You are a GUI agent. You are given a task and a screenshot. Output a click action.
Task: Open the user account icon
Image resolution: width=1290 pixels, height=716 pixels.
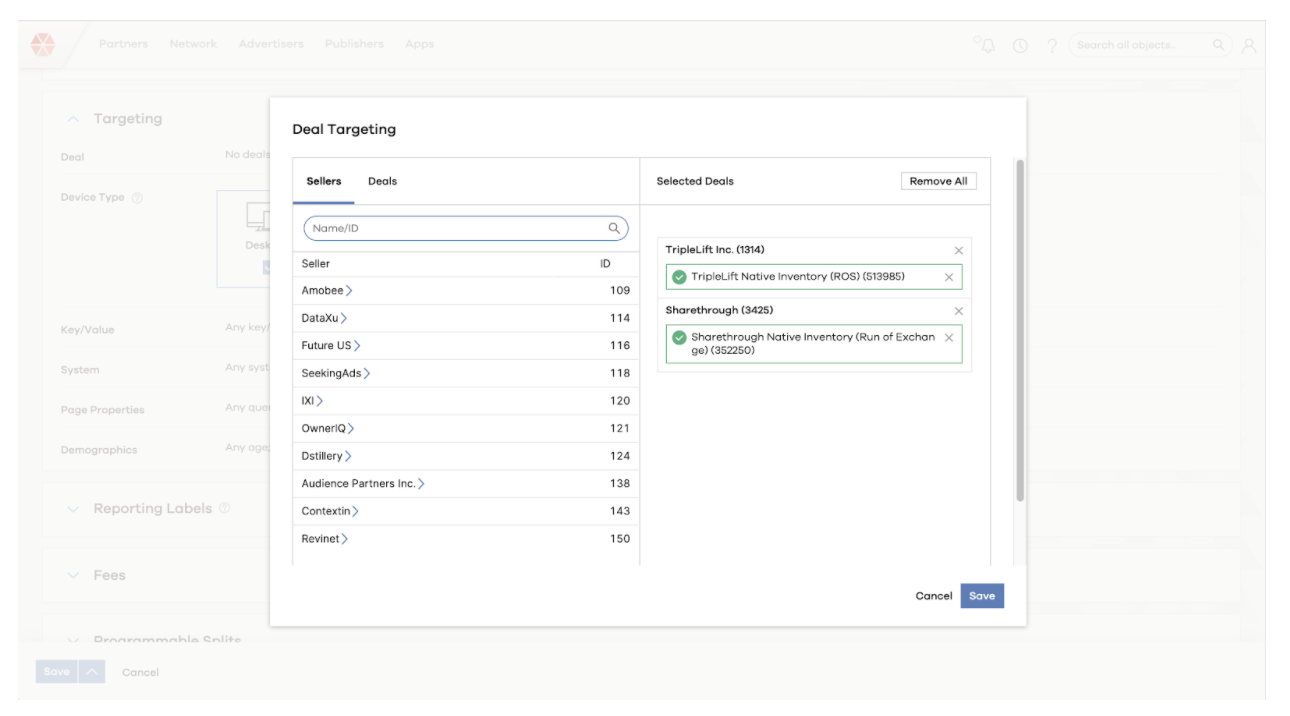(1249, 45)
